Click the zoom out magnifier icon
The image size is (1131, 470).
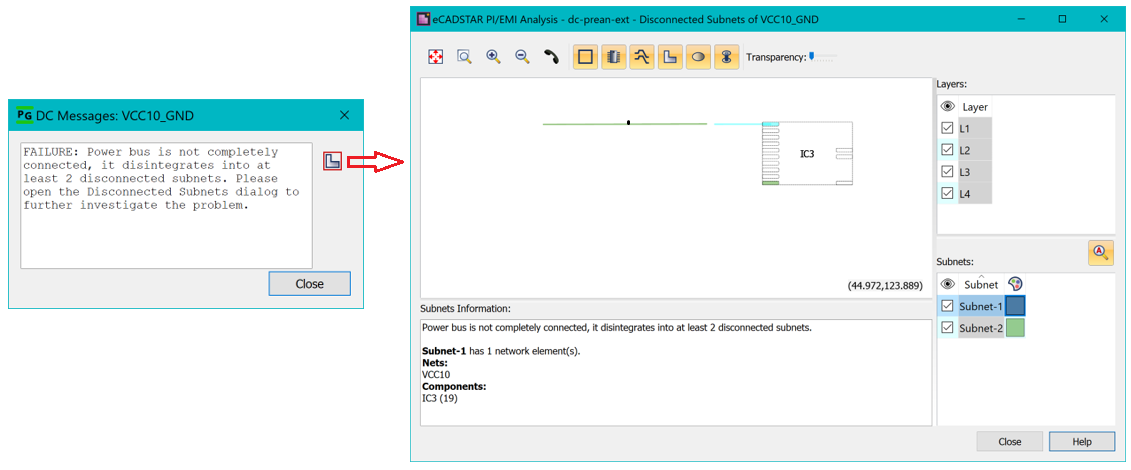[x=522, y=57]
